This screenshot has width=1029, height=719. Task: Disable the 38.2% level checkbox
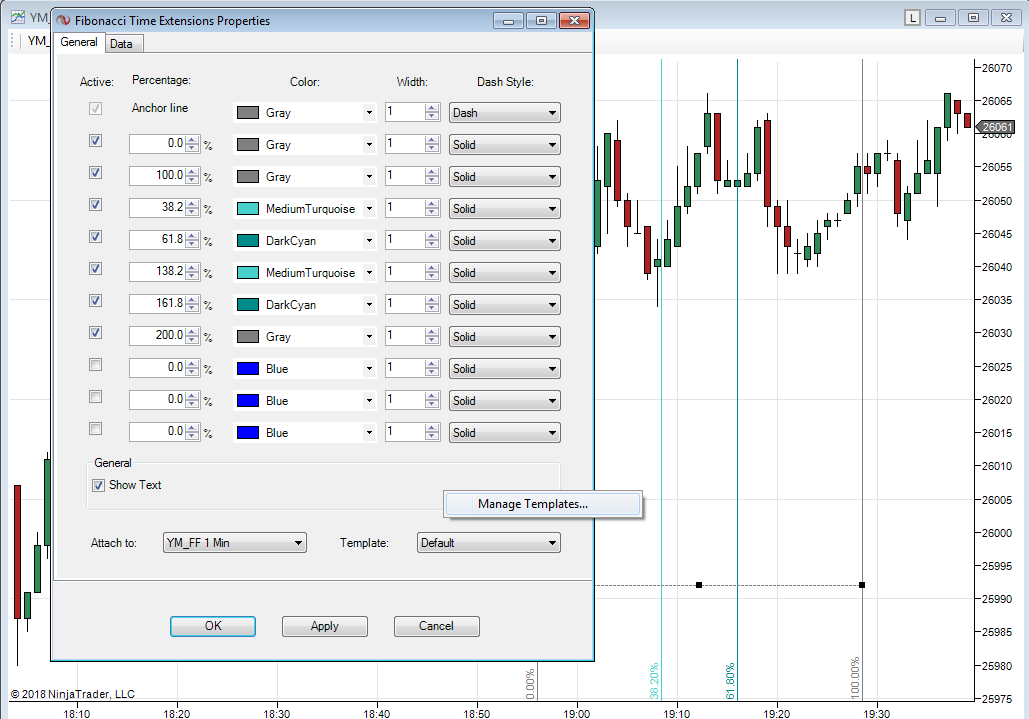(x=96, y=205)
